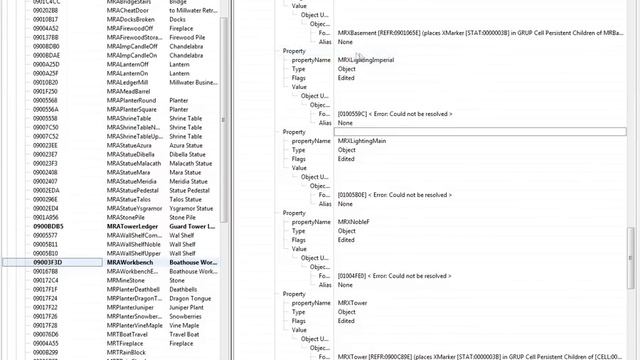Click the MRXTower REFR form value
The image size is (640, 360).
[x=480, y=356]
